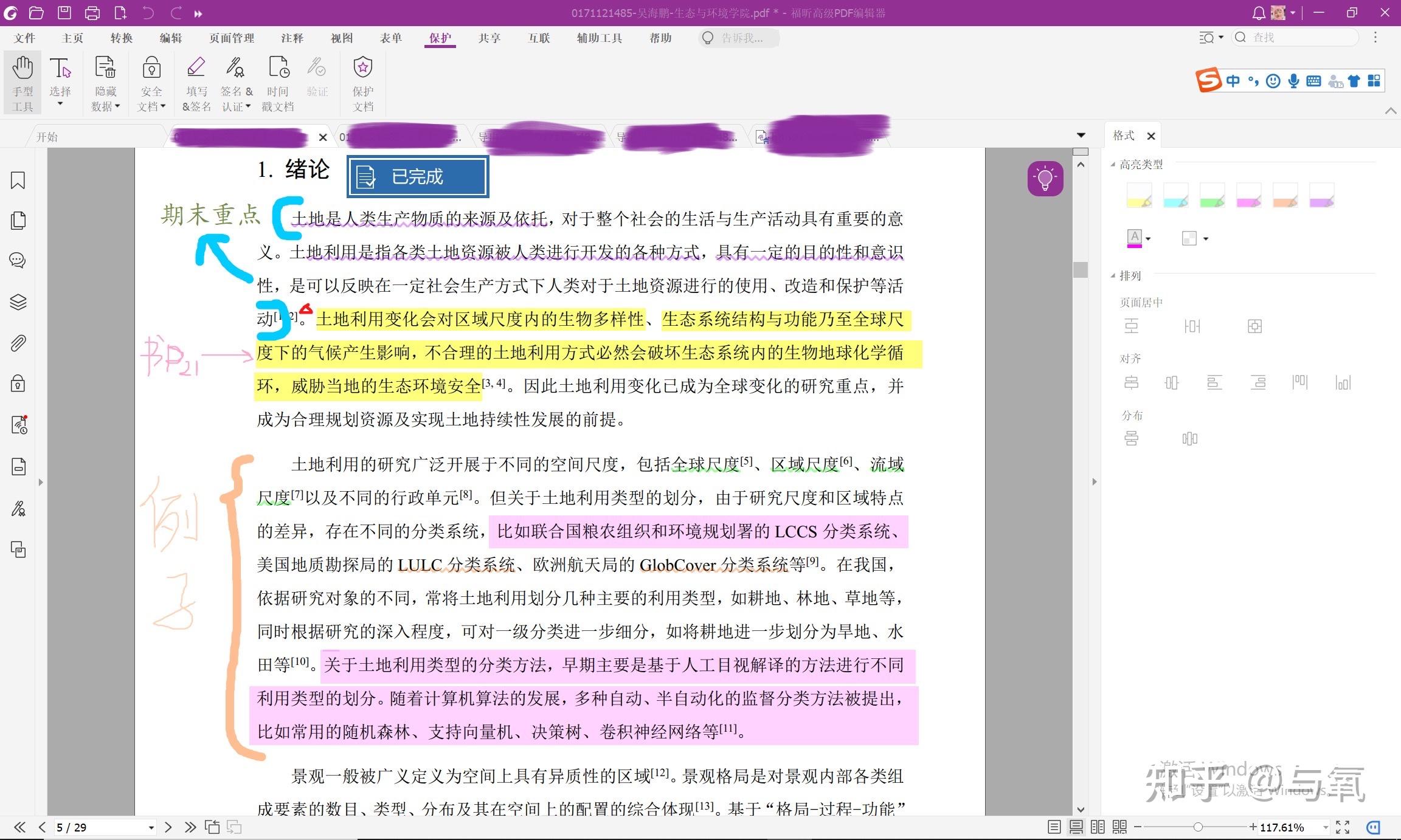
Task: Collapse the ribbon with the chevron
Action: click(1390, 111)
